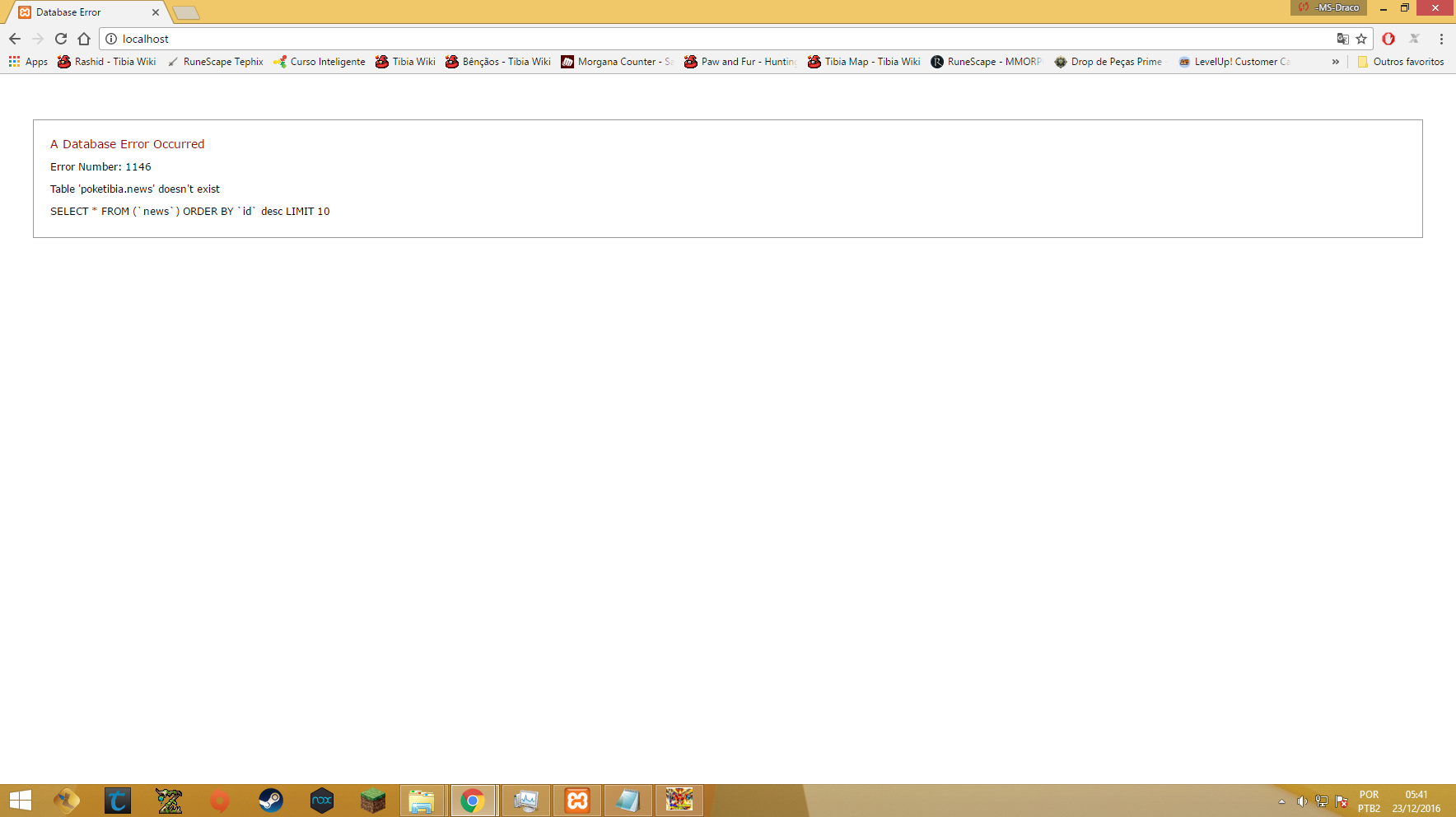
Task: Select the Database Error tab
Action: [x=82, y=12]
